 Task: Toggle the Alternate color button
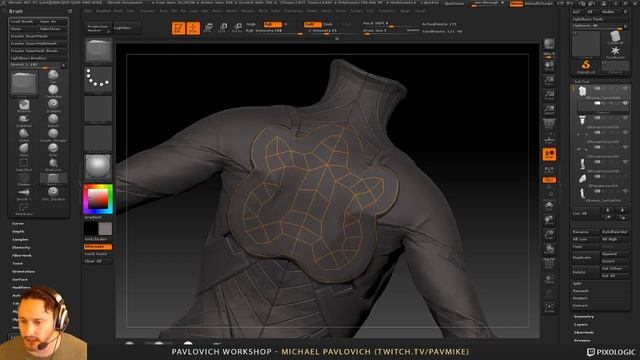(x=98, y=247)
